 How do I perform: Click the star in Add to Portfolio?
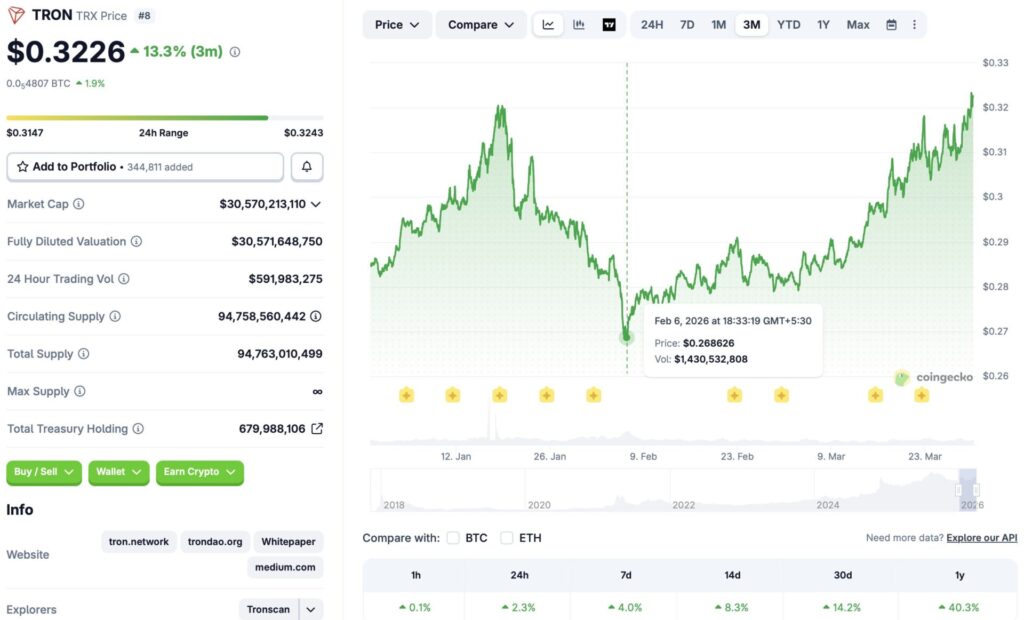(x=21, y=166)
